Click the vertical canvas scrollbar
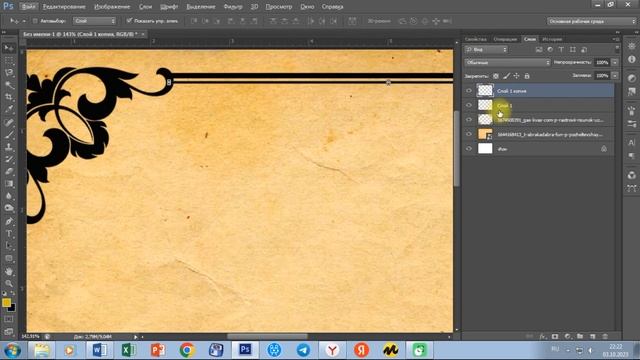This screenshot has width=640, height=360. pyautogui.click(x=457, y=149)
